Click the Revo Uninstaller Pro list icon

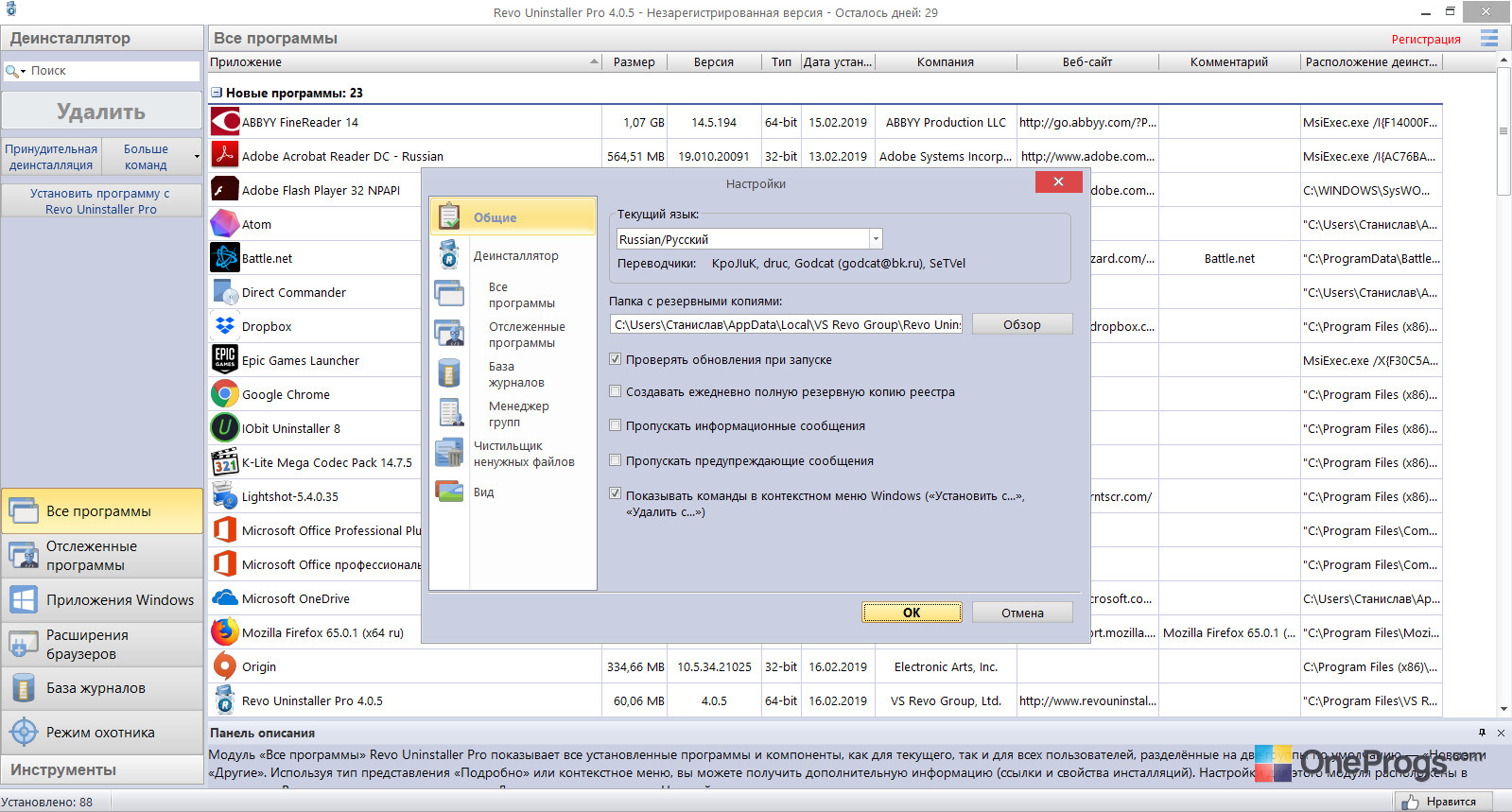[x=225, y=700]
